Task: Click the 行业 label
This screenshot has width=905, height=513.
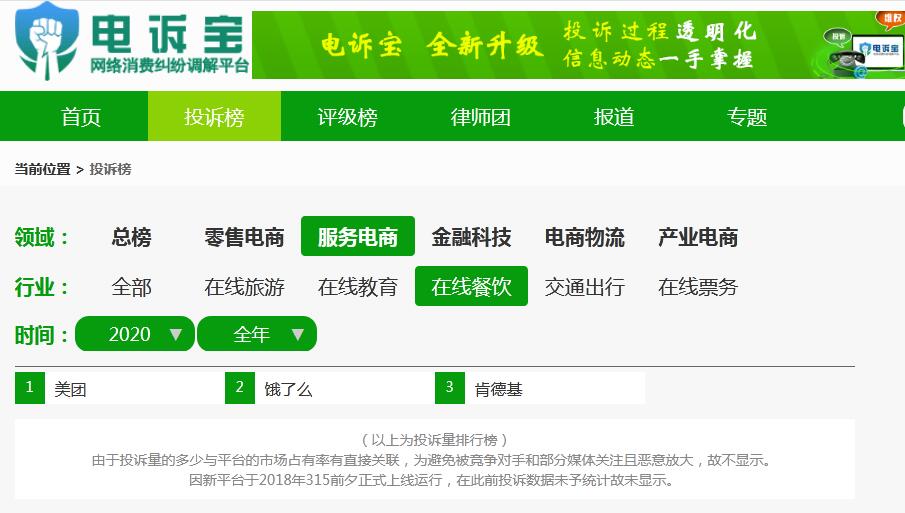Action: (42, 287)
